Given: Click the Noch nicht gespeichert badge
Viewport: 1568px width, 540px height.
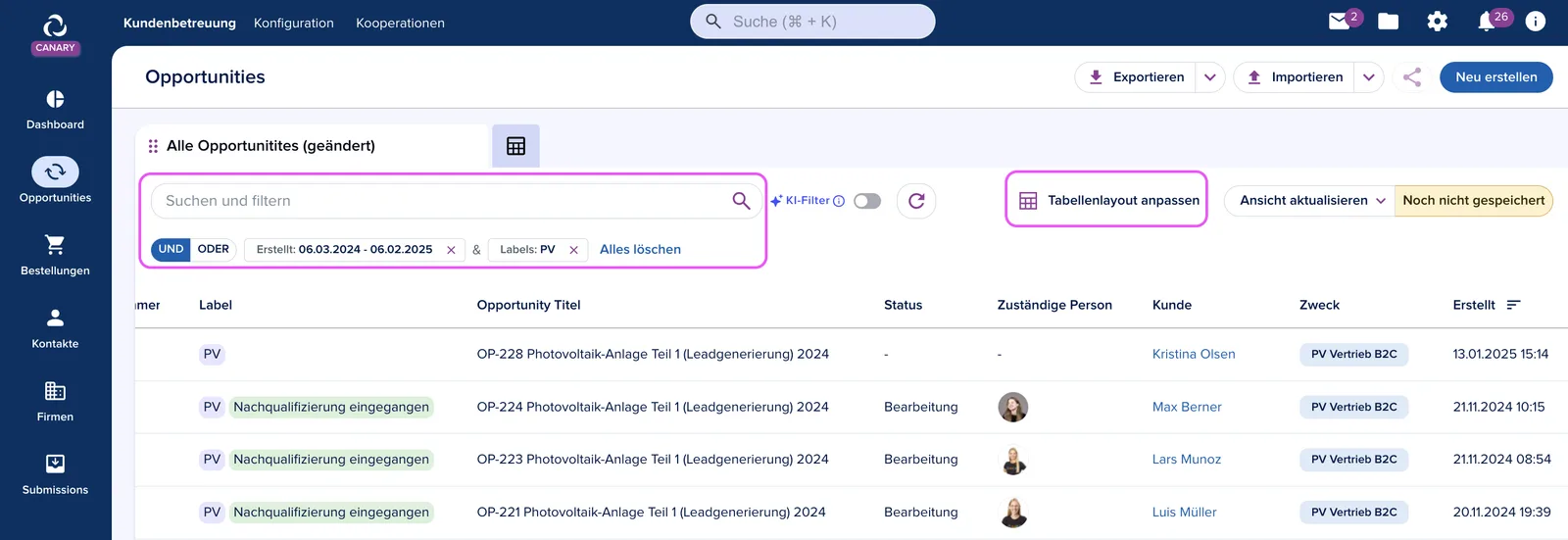Looking at the screenshot, I should point(1473,201).
